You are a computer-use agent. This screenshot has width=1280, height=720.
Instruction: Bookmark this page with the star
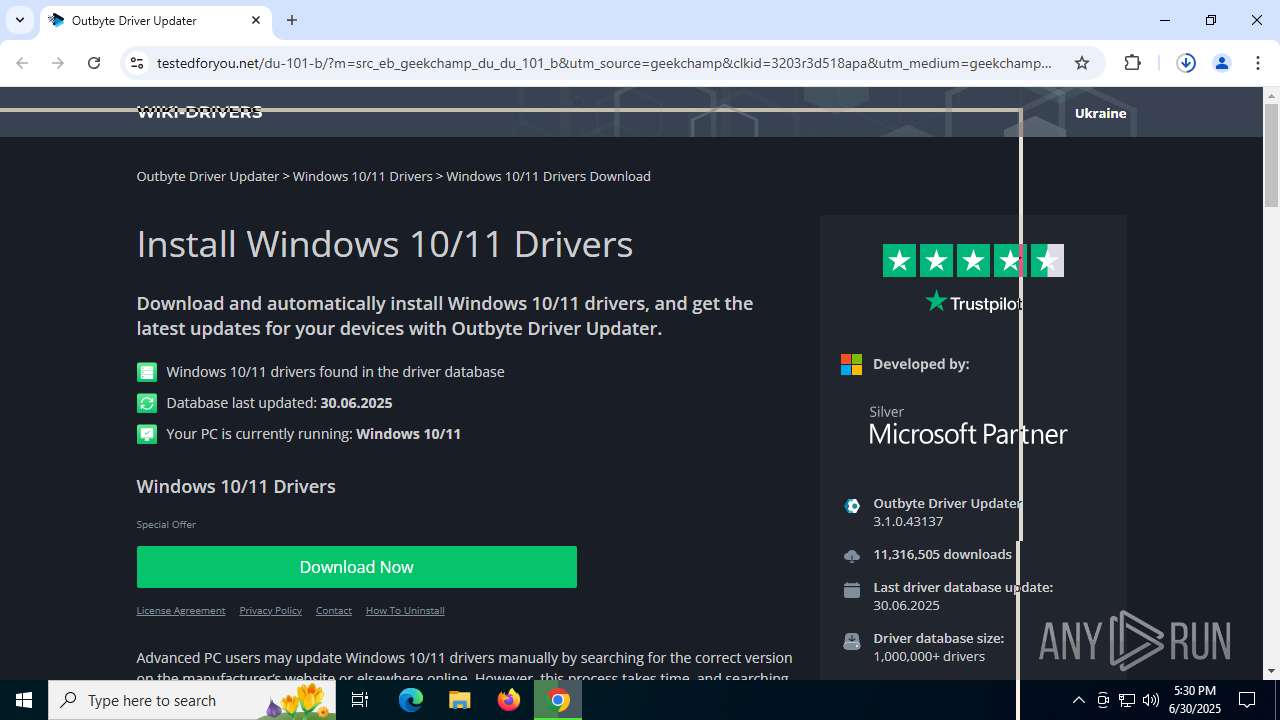click(x=1082, y=63)
